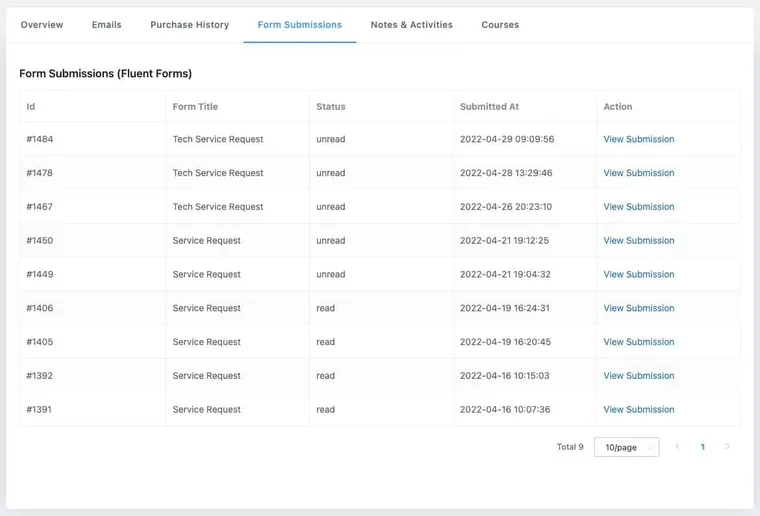Click the read status in row #1392
This screenshot has width=760, height=516.
[x=325, y=376]
